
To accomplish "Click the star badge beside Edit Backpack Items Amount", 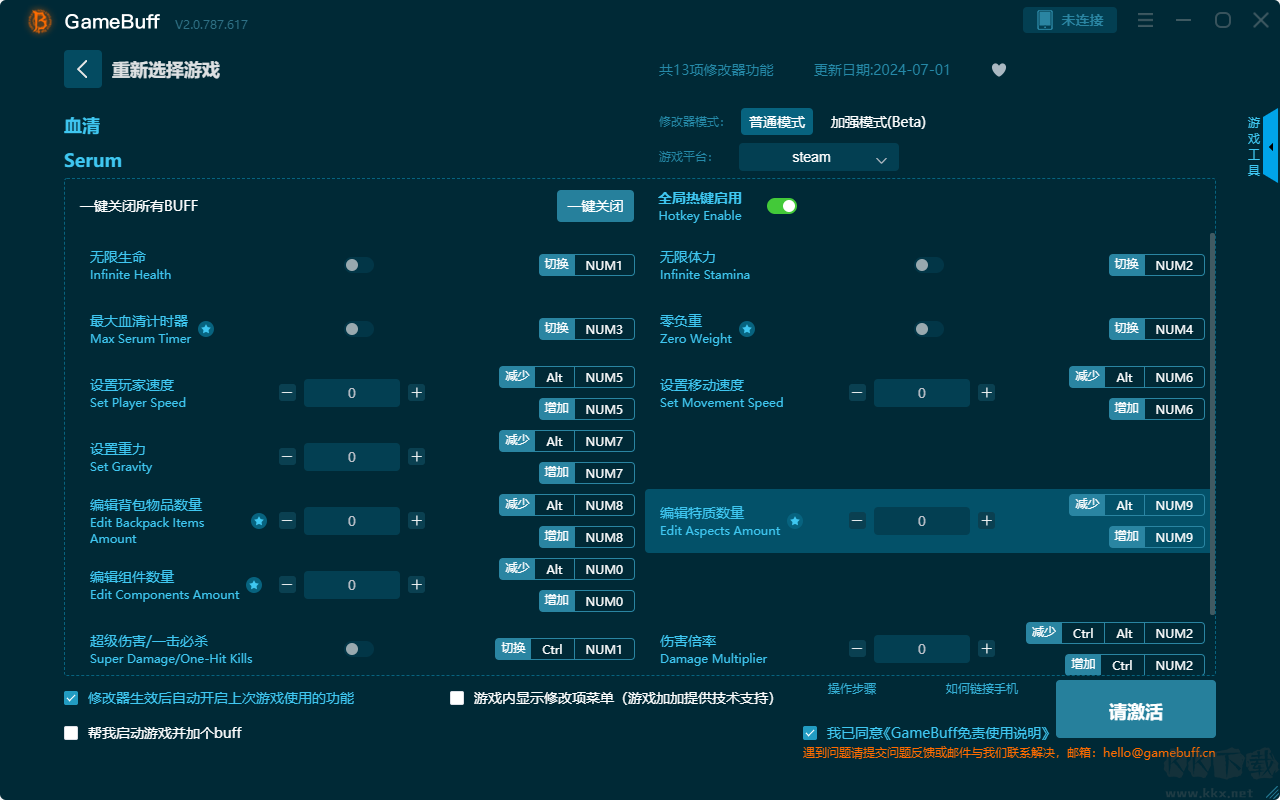I will click(x=259, y=521).
